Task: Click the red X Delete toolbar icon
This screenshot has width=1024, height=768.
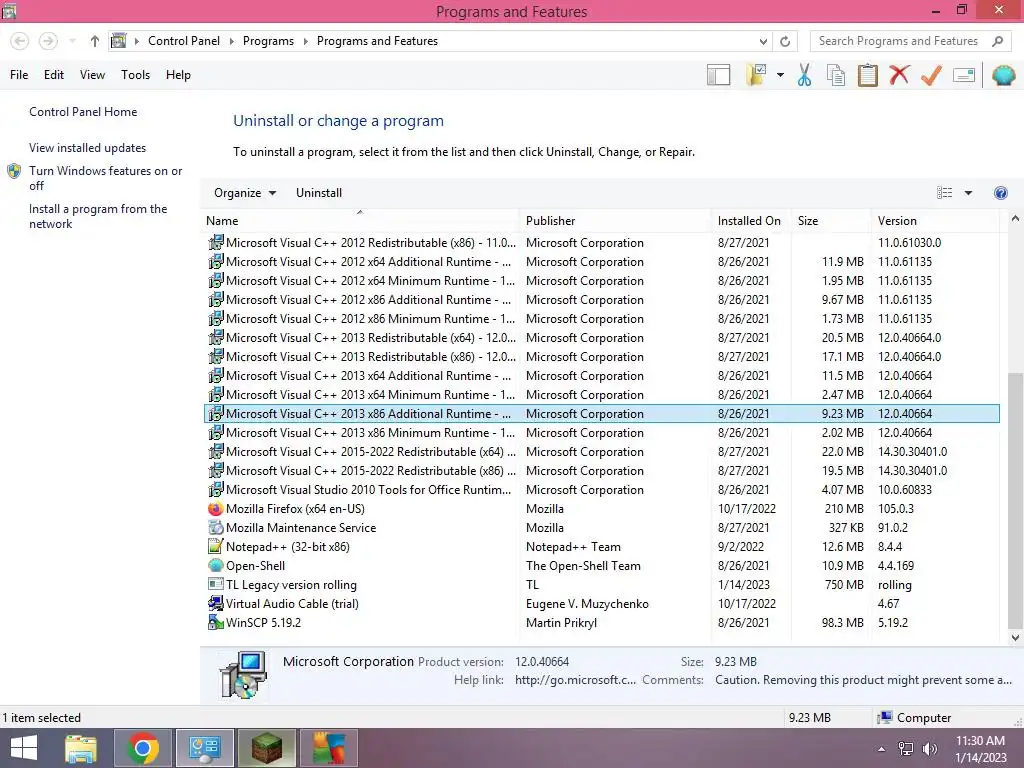Action: [899, 74]
